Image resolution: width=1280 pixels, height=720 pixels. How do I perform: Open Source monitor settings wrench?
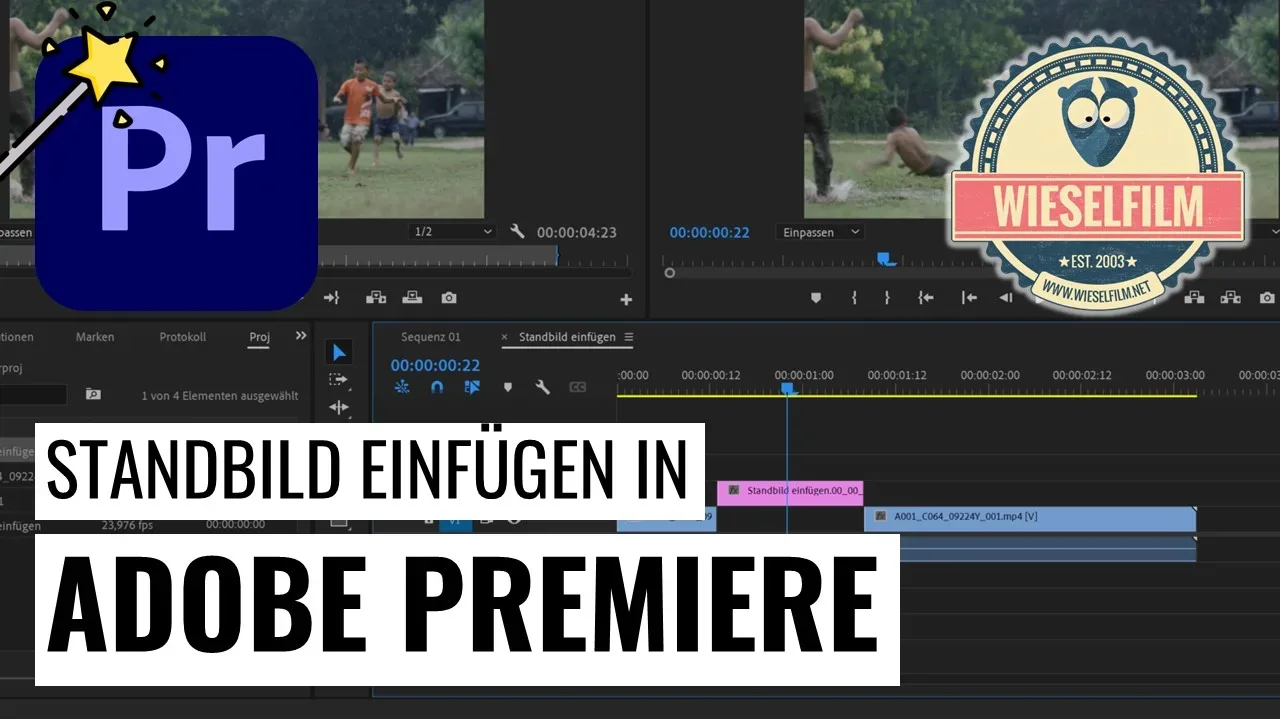tap(517, 232)
